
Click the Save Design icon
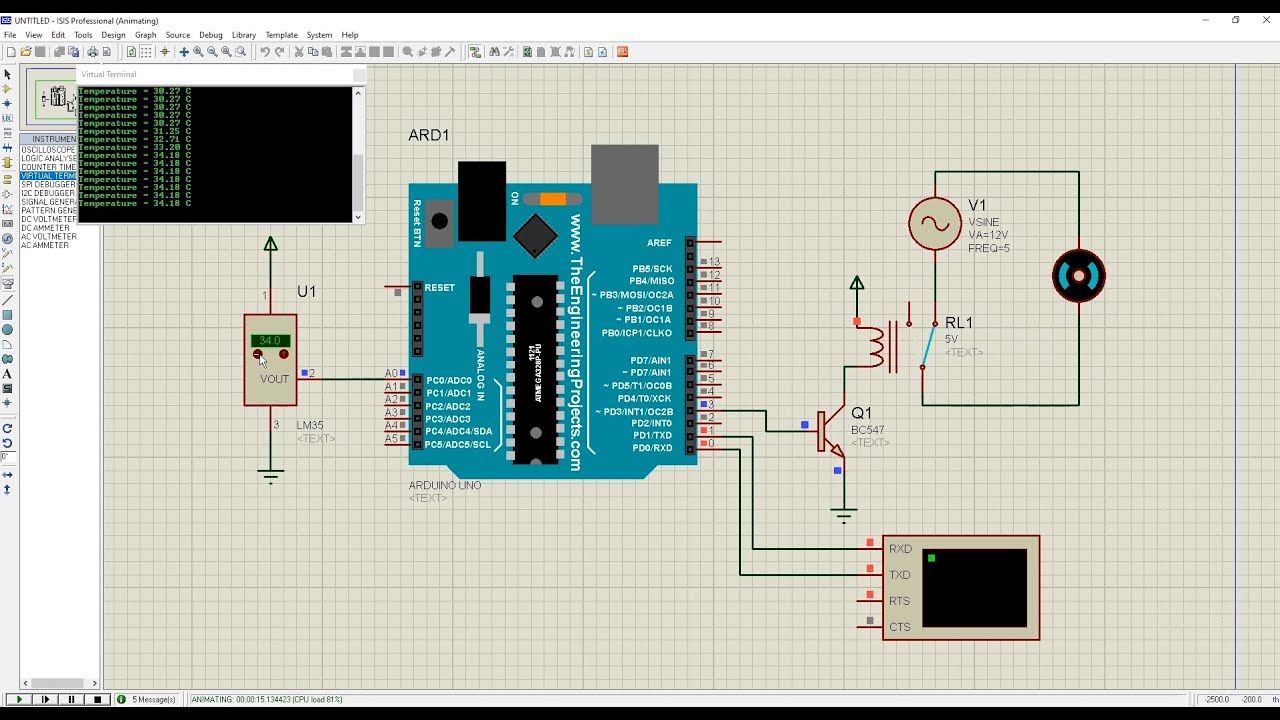(40, 52)
